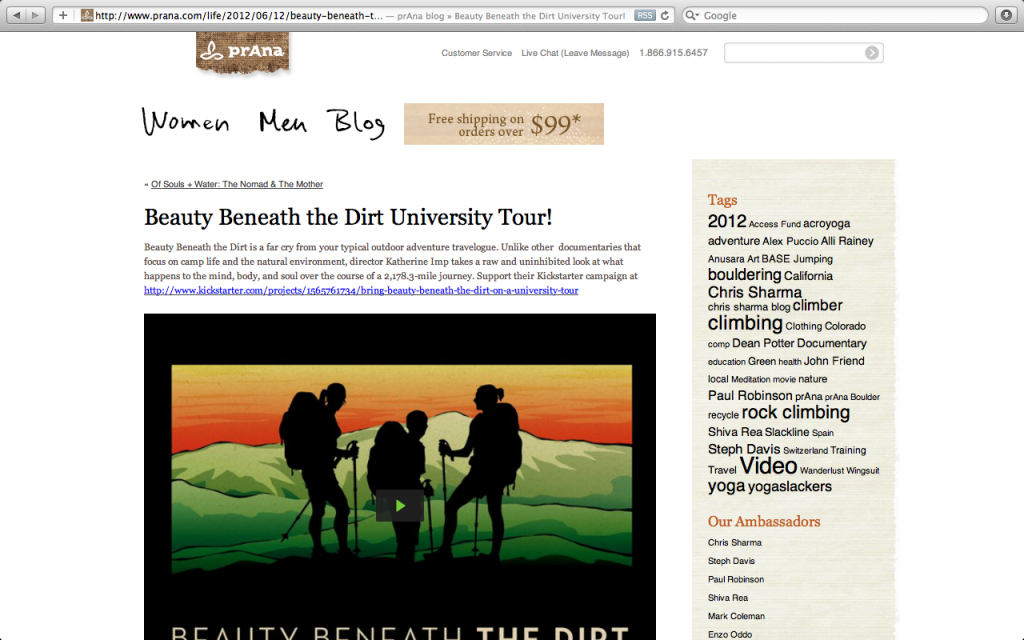Open the Women menu
Image resolution: width=1024 pixels, height=640 pixels.
coord(185,122)
